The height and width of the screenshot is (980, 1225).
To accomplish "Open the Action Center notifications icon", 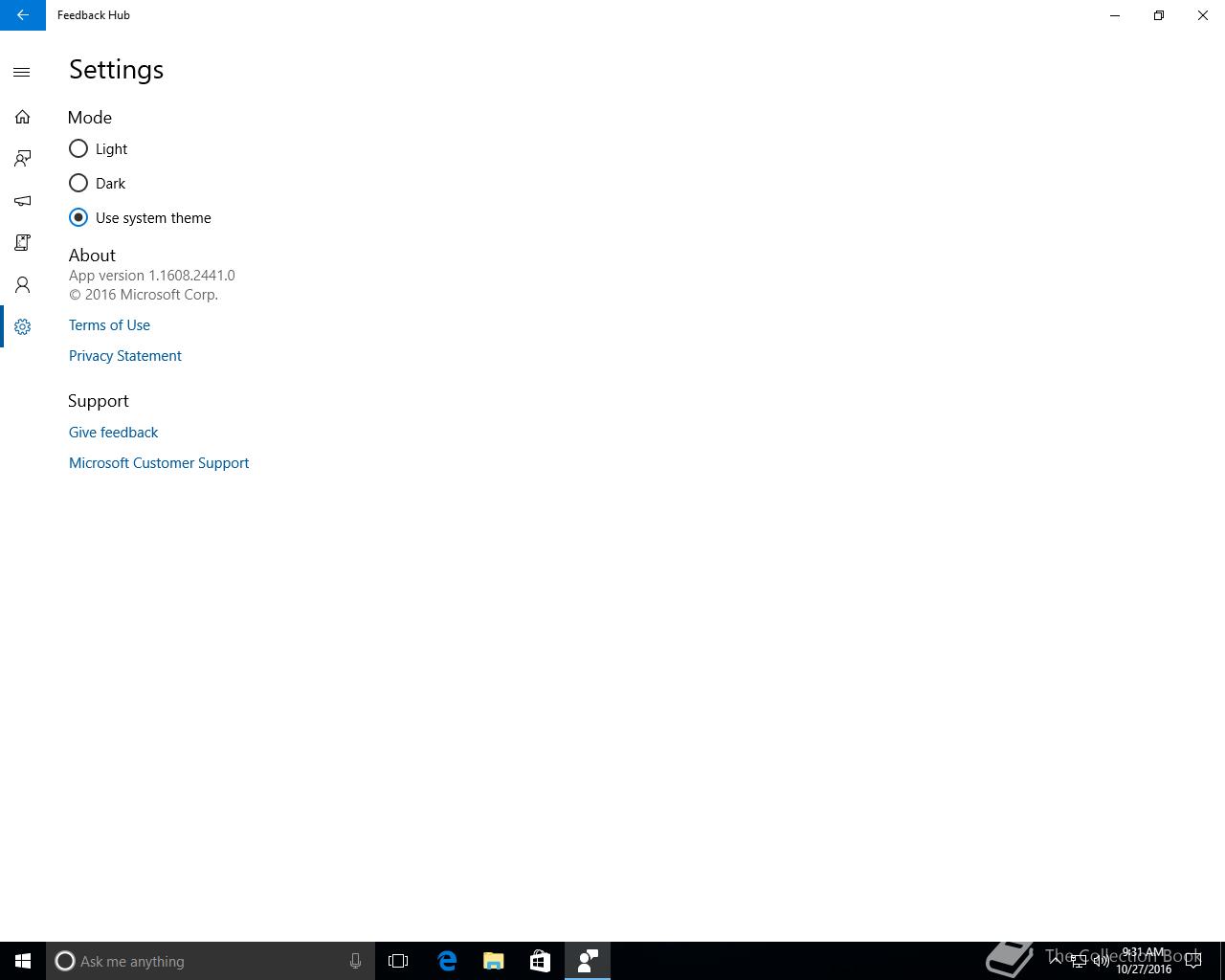I will tap(1193, 961).
